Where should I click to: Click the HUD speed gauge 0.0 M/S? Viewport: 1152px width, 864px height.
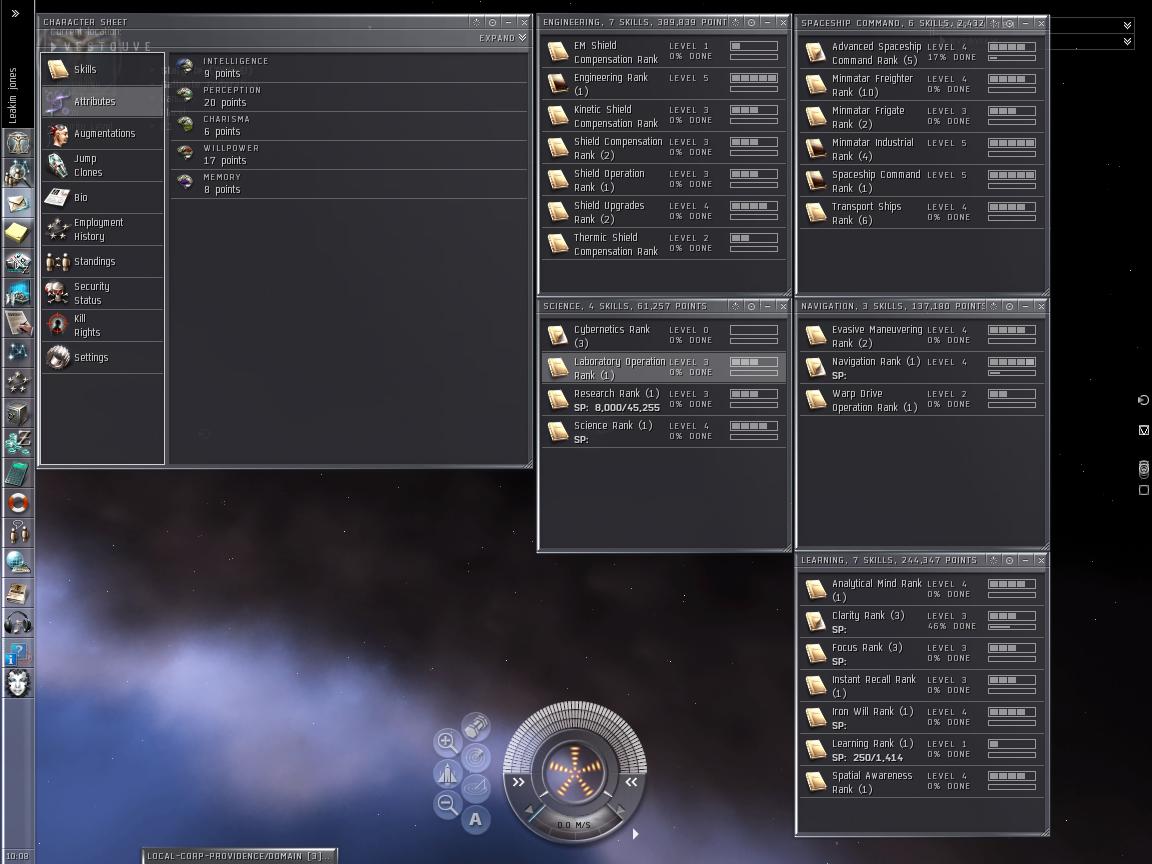574,825
